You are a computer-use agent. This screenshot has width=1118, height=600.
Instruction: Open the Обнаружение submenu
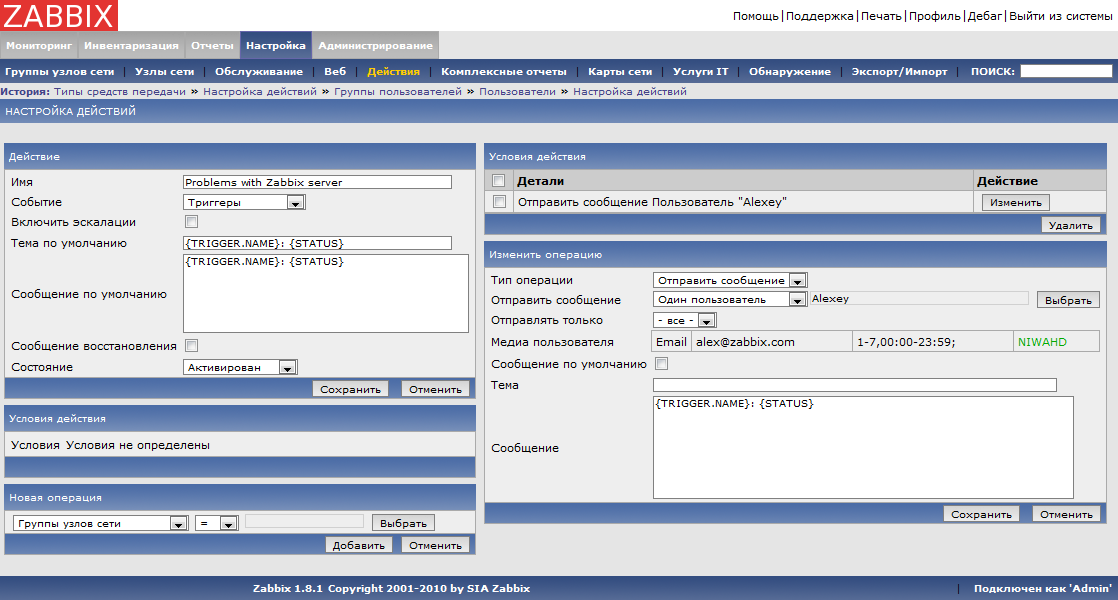coord(789,71)
